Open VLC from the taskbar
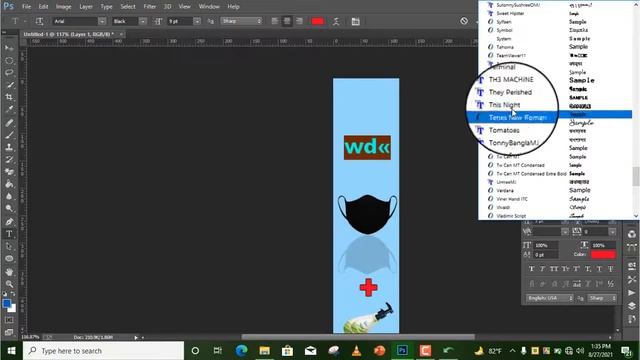 356,351
